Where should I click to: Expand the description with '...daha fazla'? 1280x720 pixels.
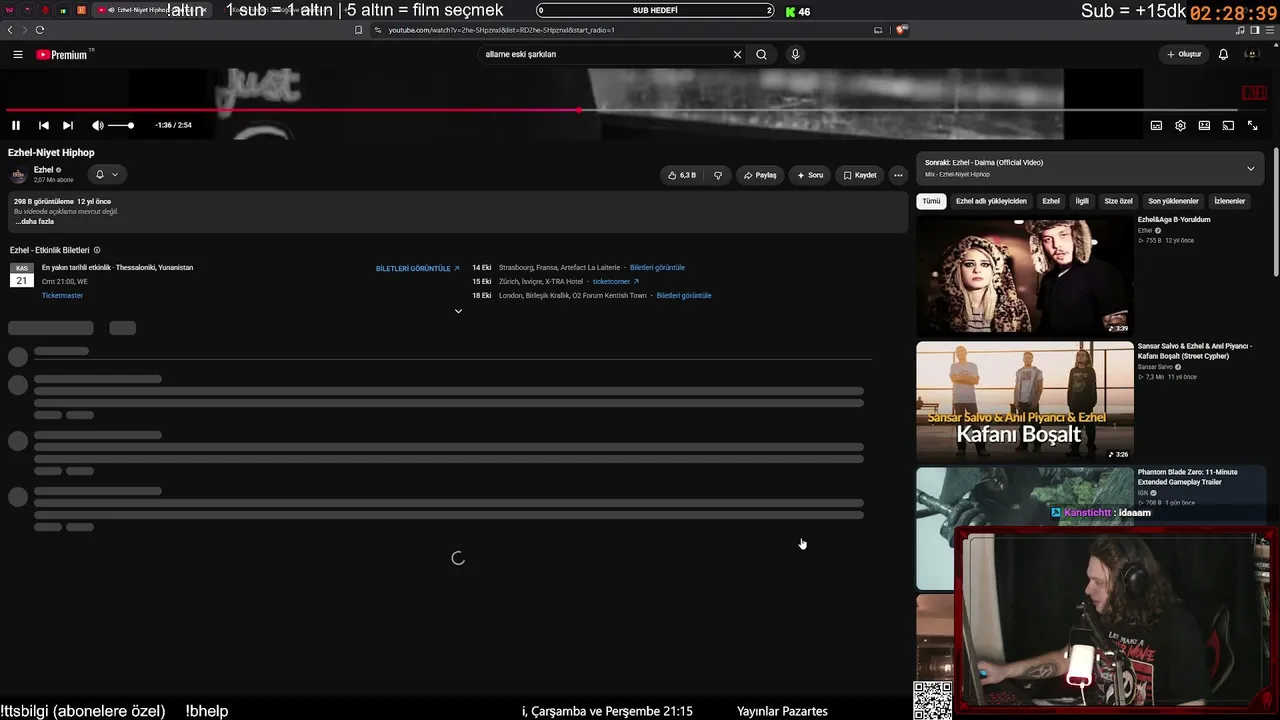[x=35, y=221]
